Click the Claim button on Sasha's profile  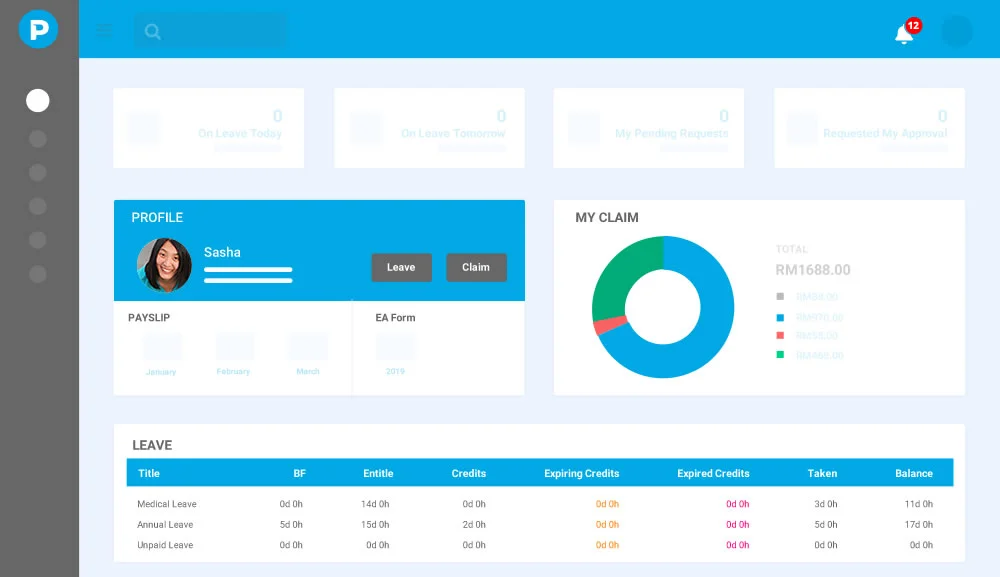tap(476, 267)
